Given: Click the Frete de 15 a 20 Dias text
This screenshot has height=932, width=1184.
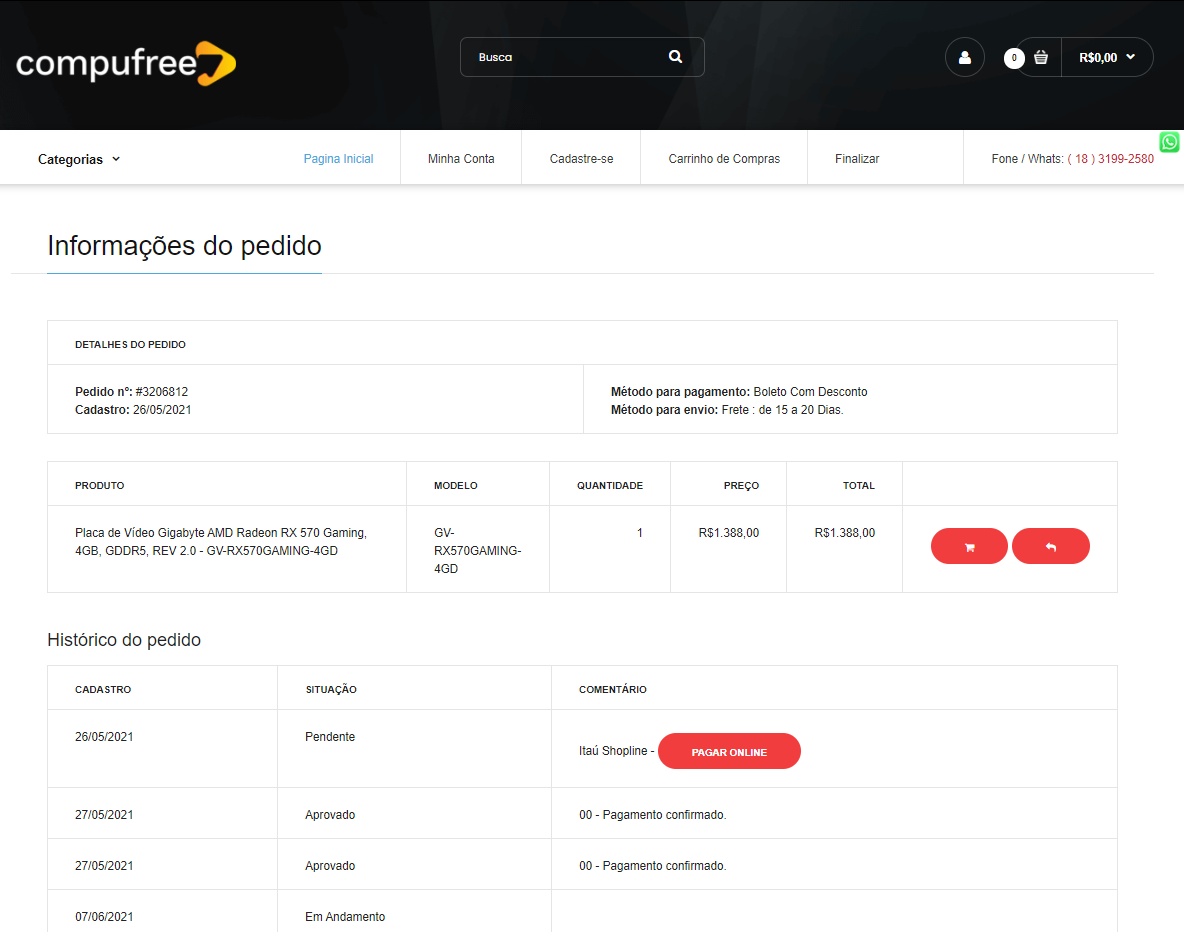Looking at the screenshot, I should pos(782,410).
